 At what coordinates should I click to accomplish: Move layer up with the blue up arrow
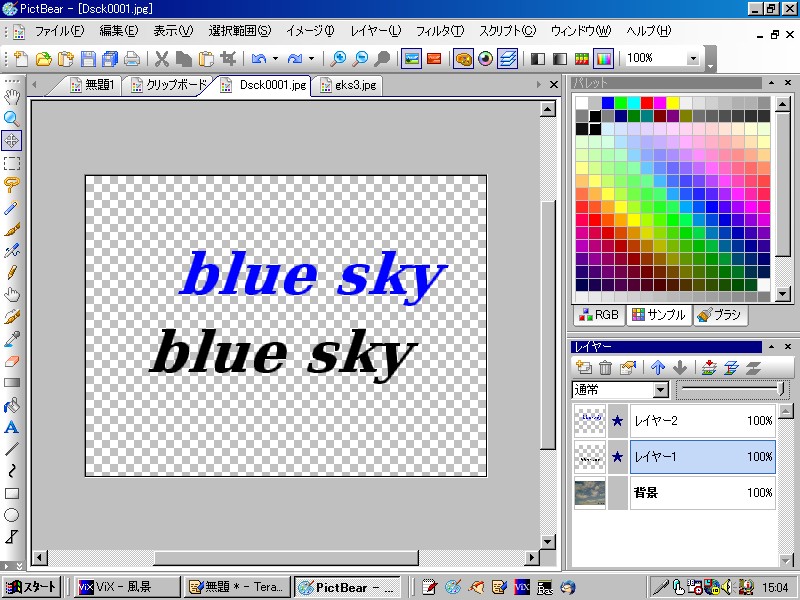pyautogui.click(x=657, y=368)
